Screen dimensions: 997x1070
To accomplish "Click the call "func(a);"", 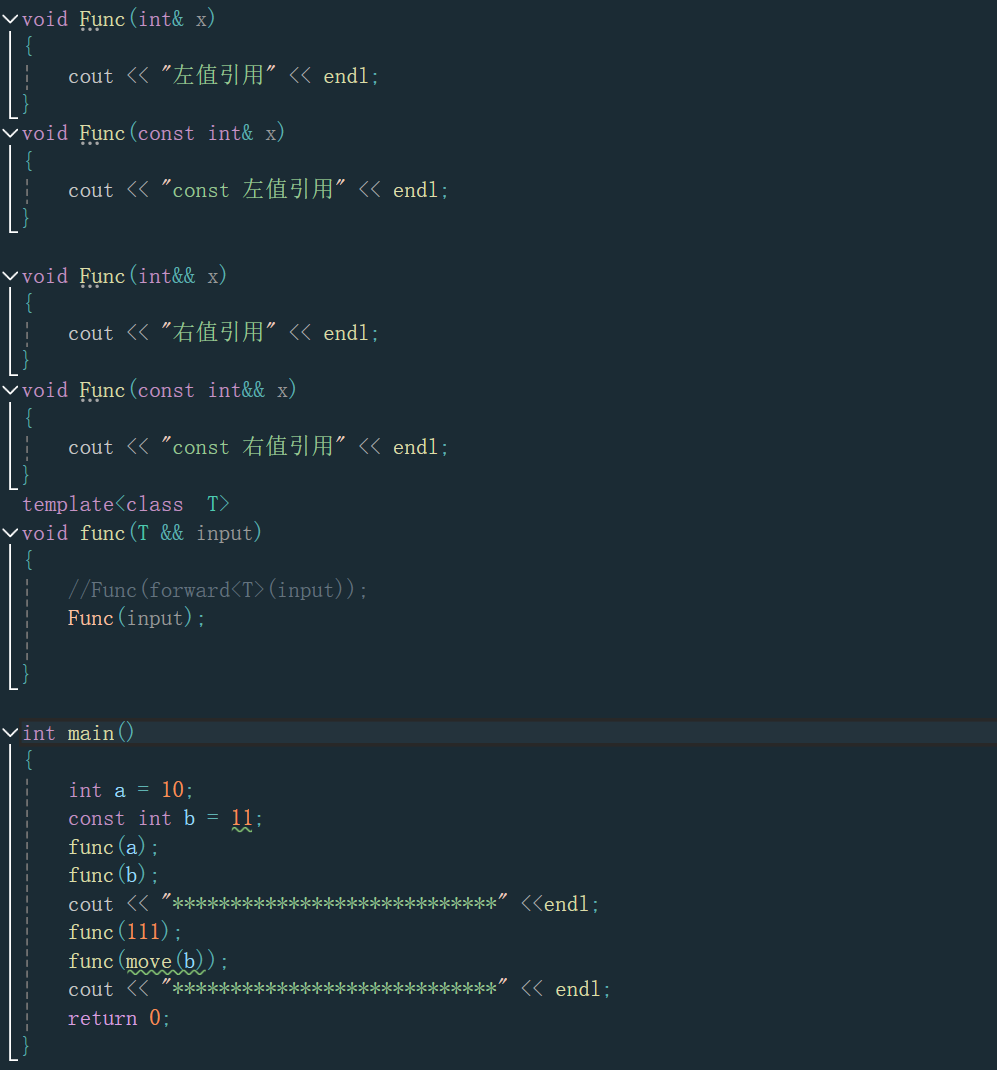I will tap(113, 847).
